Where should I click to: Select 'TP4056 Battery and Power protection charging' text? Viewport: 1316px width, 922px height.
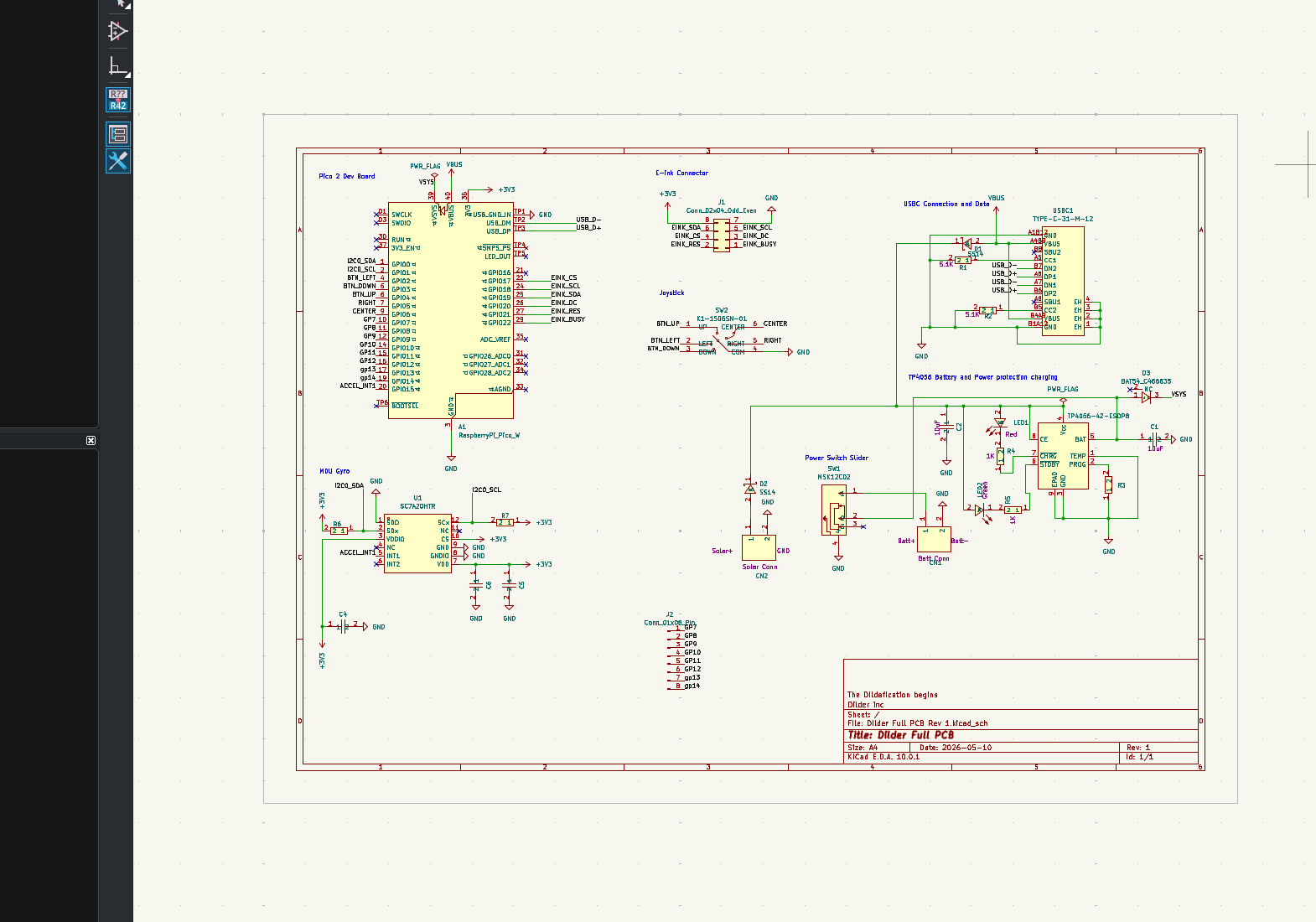(982, 377)
